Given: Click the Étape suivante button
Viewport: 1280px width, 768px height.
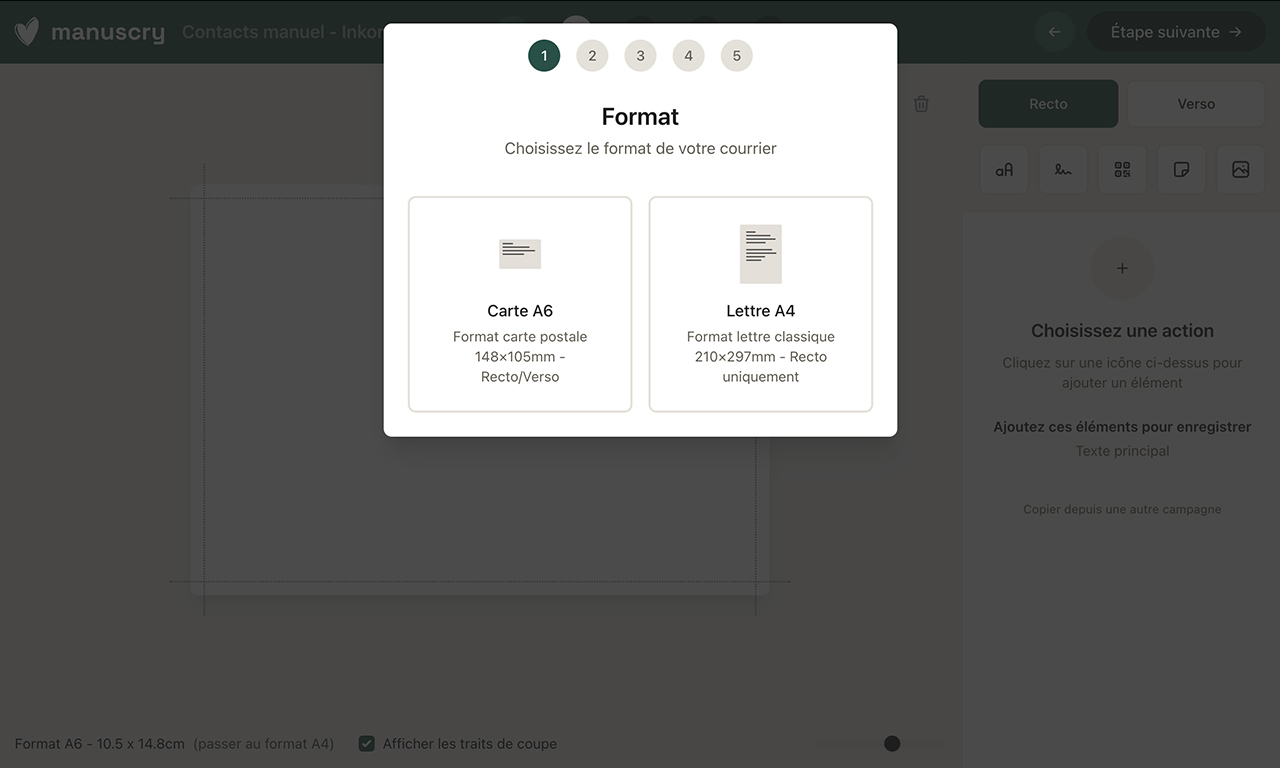Looking at the screenshot, I should (x=1176, y=32).
